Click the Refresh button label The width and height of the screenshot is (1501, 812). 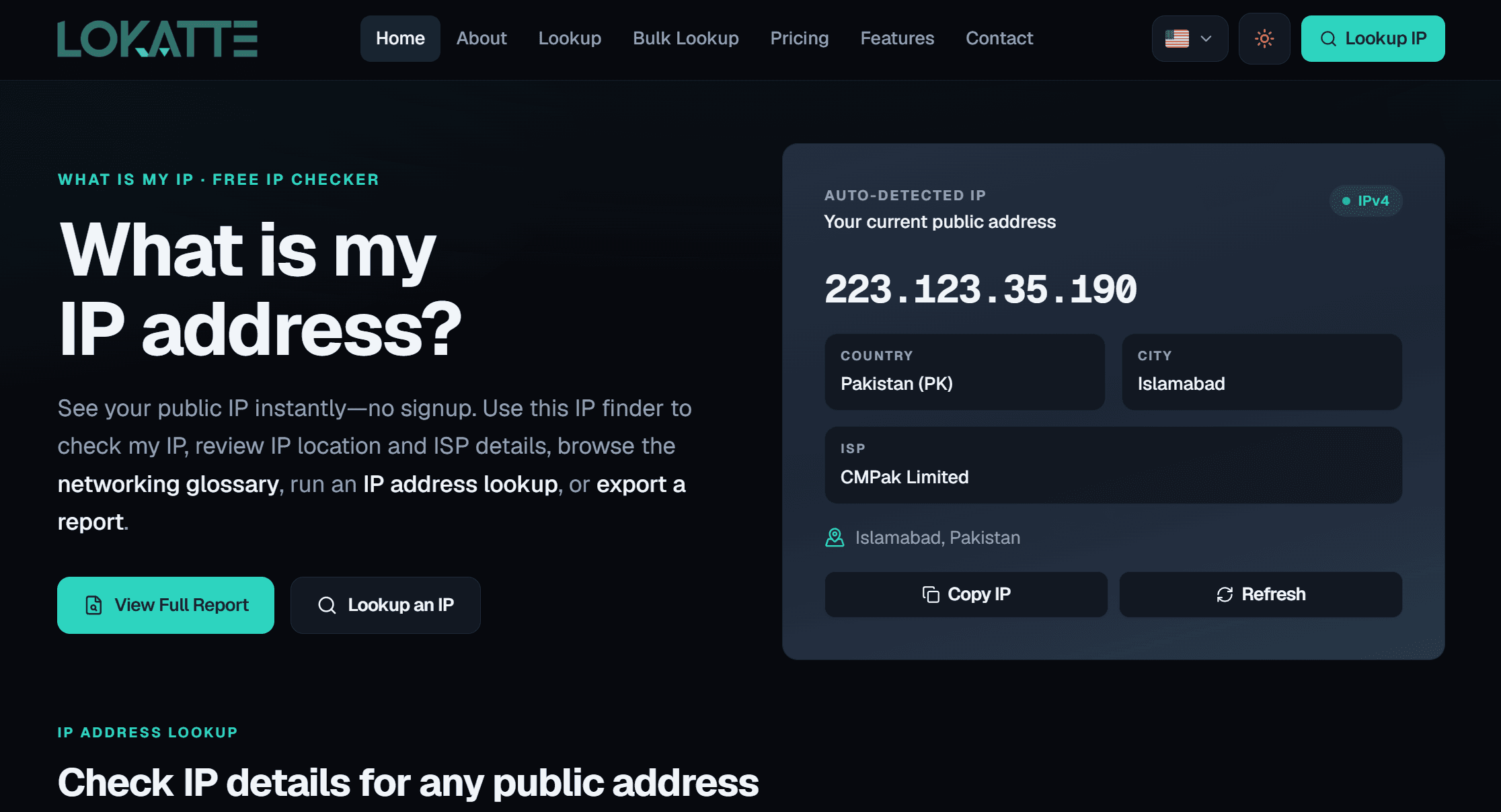[1274, 594]
